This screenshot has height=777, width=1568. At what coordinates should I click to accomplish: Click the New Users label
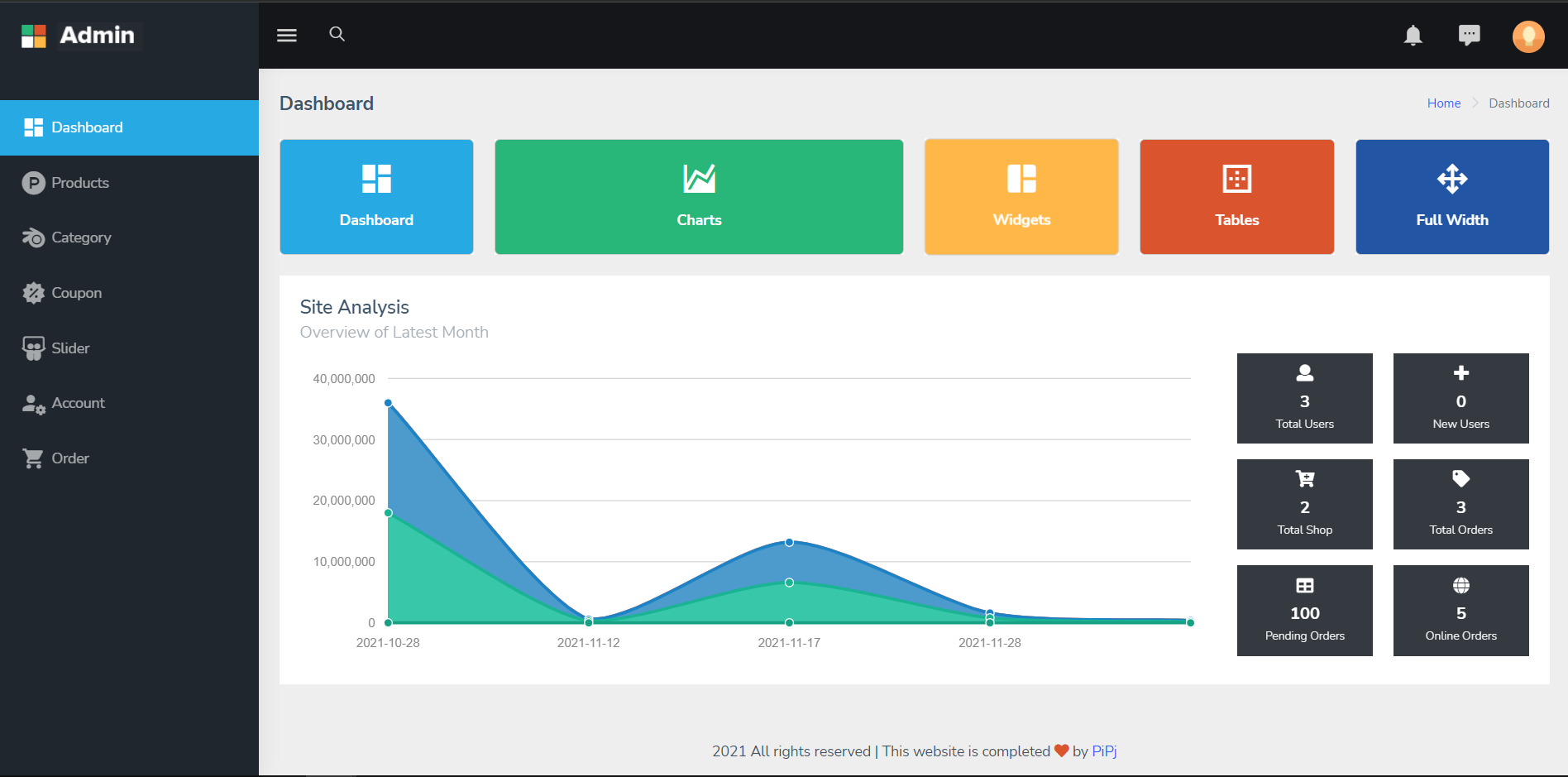[1461, 424]
